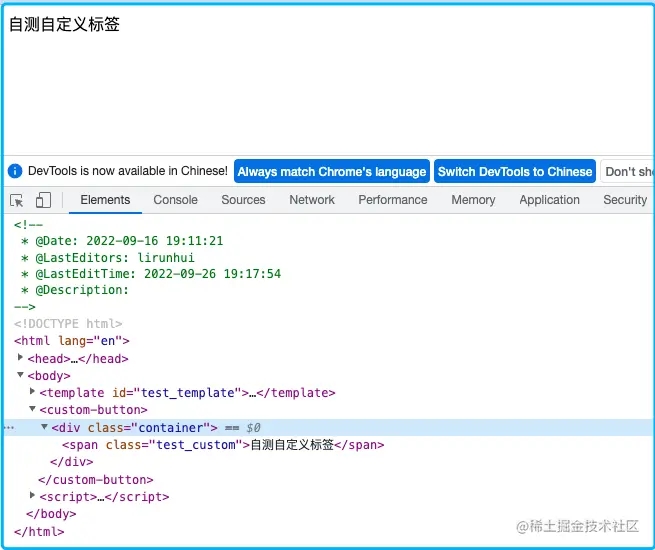Screen dimensions: 655x550
Task: Click the @Description comment line
Action: (75, 290)
